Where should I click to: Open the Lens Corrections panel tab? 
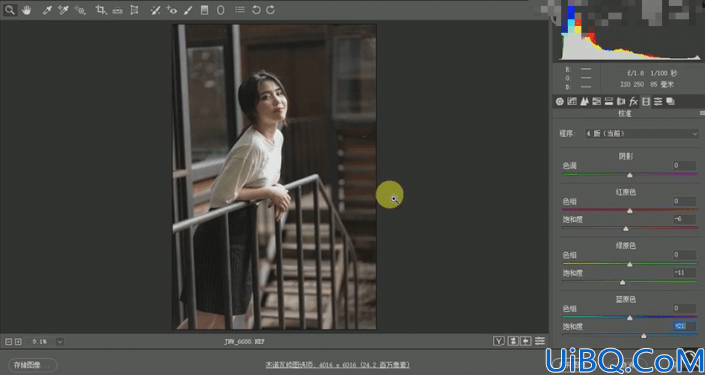click(x=621, y=102)
